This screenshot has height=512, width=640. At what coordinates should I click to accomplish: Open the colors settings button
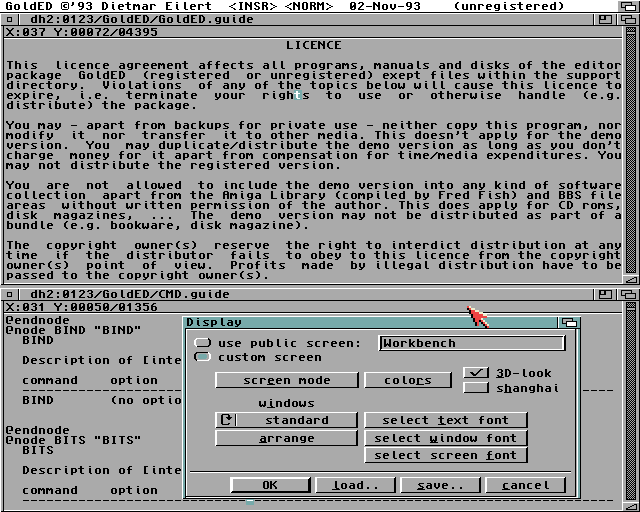pyautogui.click(x=408, y=380)
